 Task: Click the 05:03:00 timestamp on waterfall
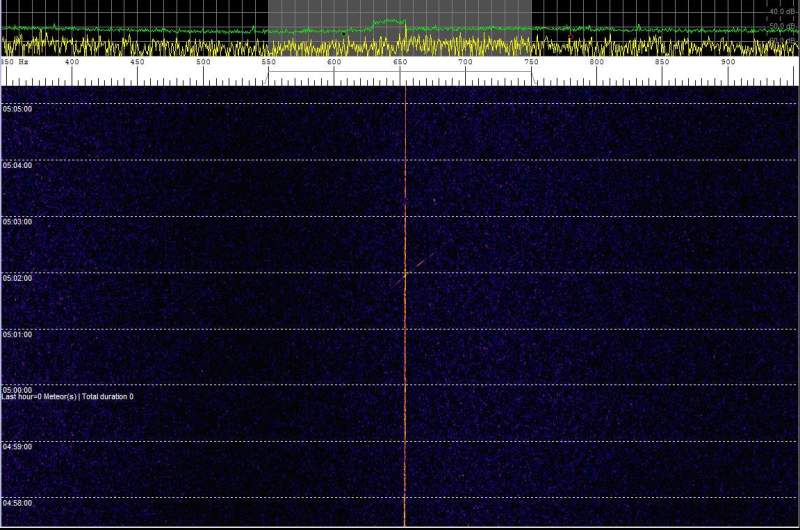click(x=18, y=221)
